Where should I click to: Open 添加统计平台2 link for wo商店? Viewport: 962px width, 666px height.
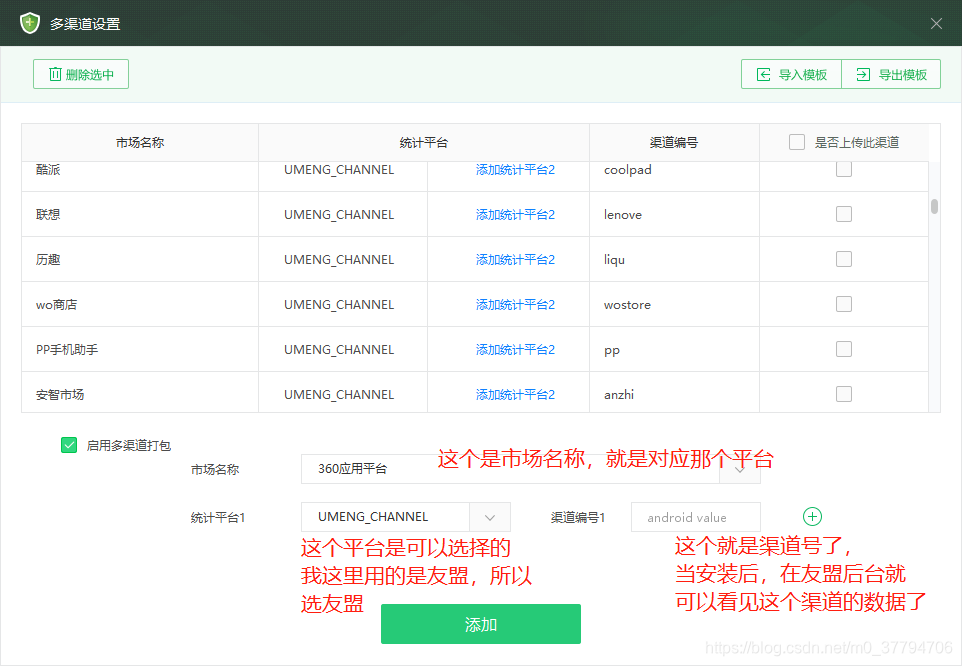[515, 305]
